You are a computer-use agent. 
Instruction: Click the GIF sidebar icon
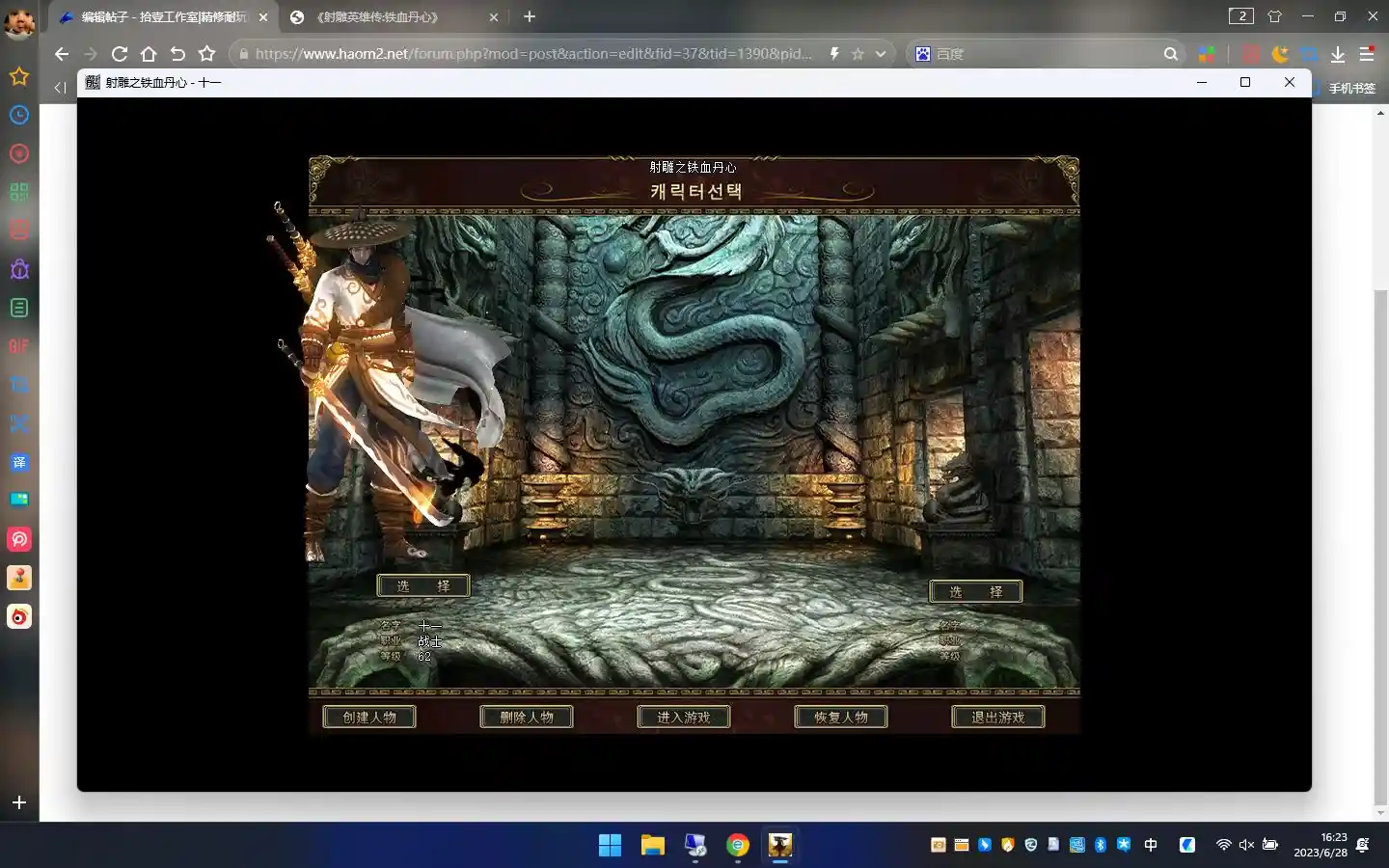(19, 346)
